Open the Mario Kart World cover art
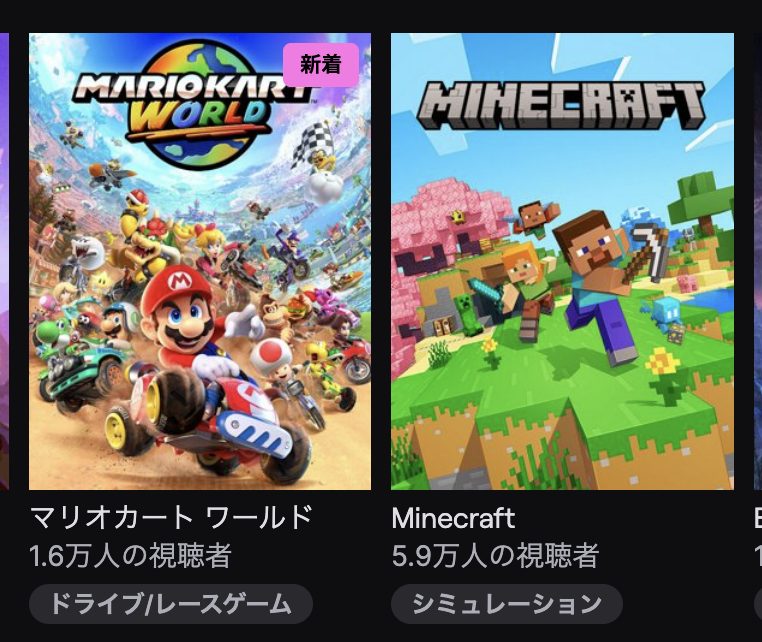Viewport: 762px width, 642px height. 200,261
